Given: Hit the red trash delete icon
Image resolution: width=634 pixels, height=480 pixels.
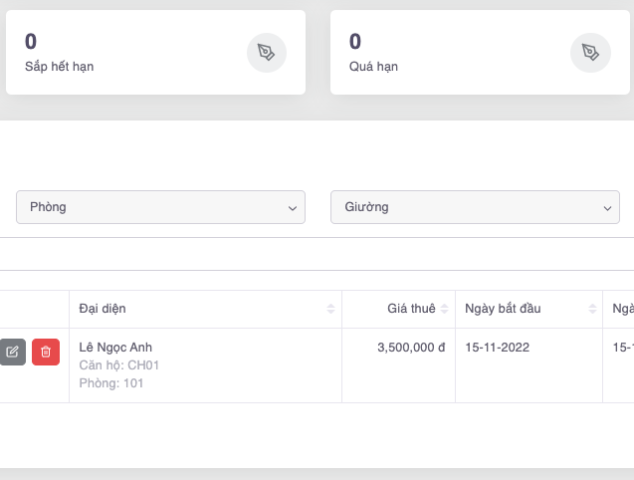Looking at the screenshot, I should (x=45, y=352).
